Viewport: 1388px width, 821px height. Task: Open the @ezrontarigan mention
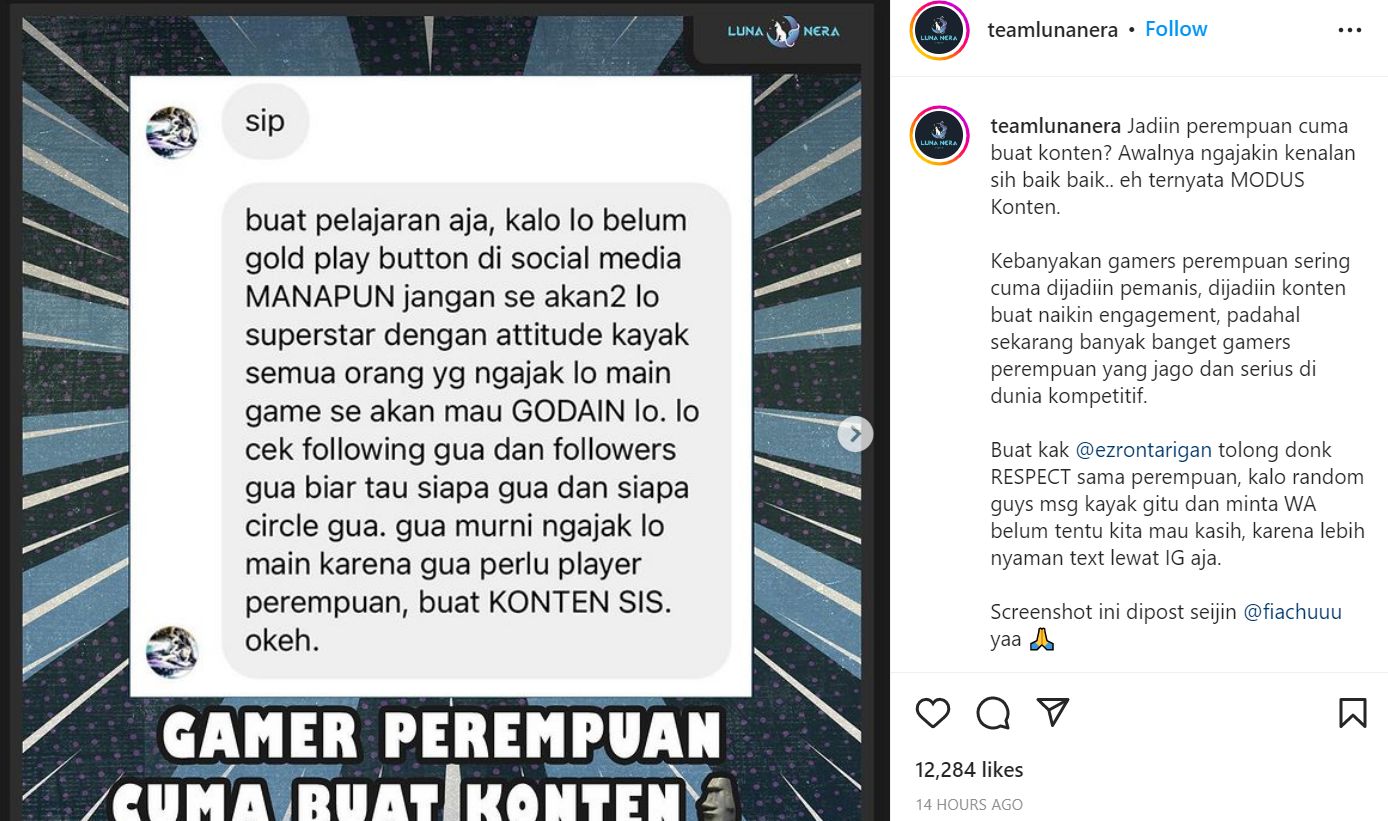[1143, 450]
